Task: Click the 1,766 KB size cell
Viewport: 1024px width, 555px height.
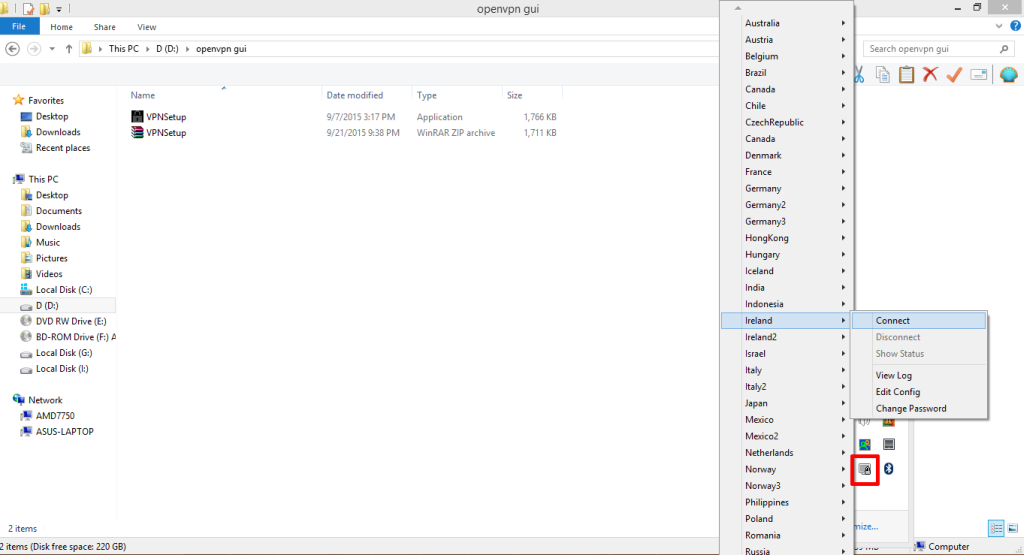Action: 540,117
